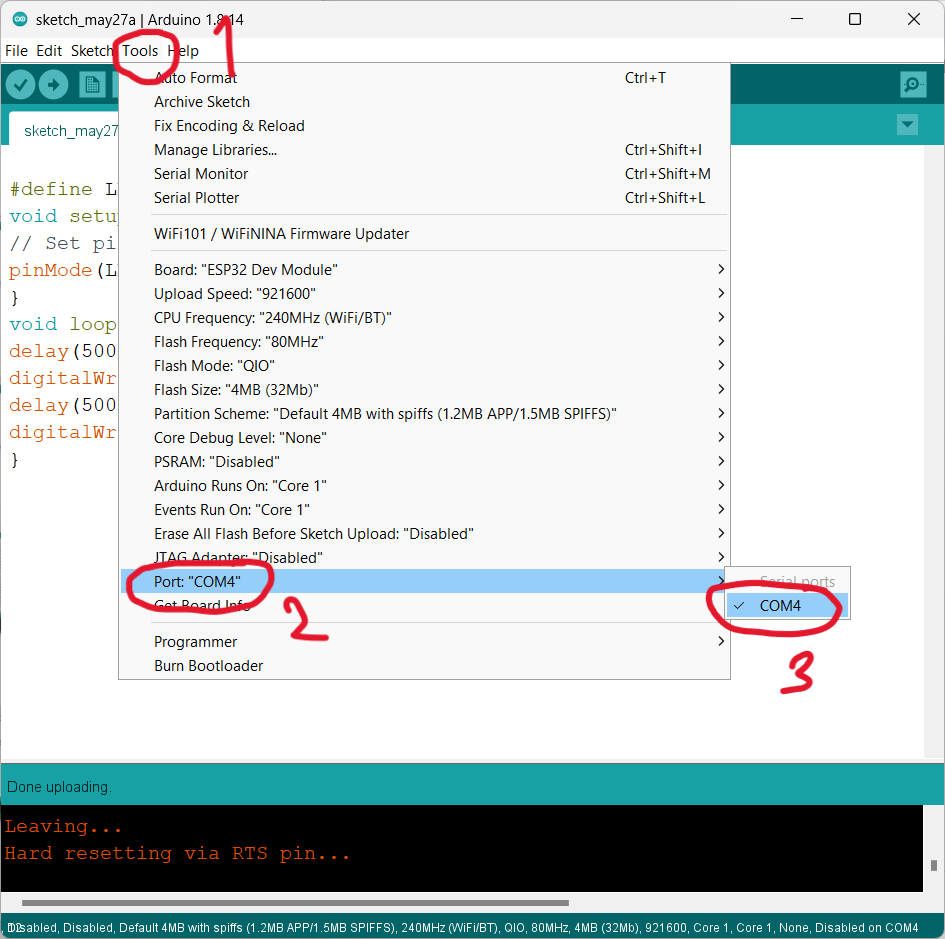Screen dimensions: 945x939
Task: Select Auto Format menu entry
Action: pos(424,78)
